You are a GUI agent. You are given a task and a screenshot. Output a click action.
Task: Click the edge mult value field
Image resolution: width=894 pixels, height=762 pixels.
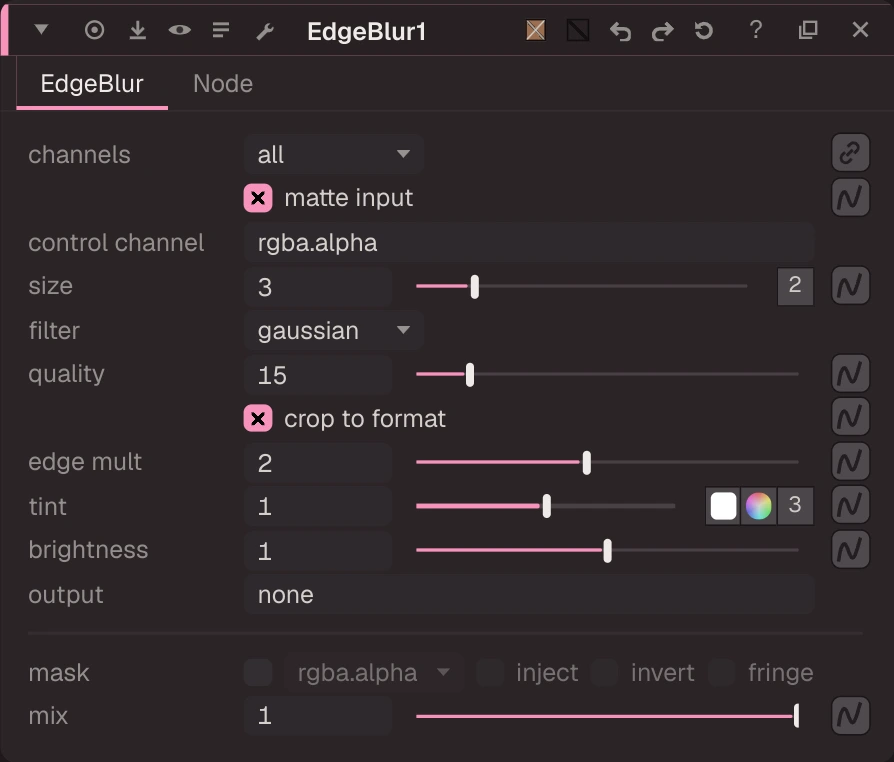click(318, 463)
